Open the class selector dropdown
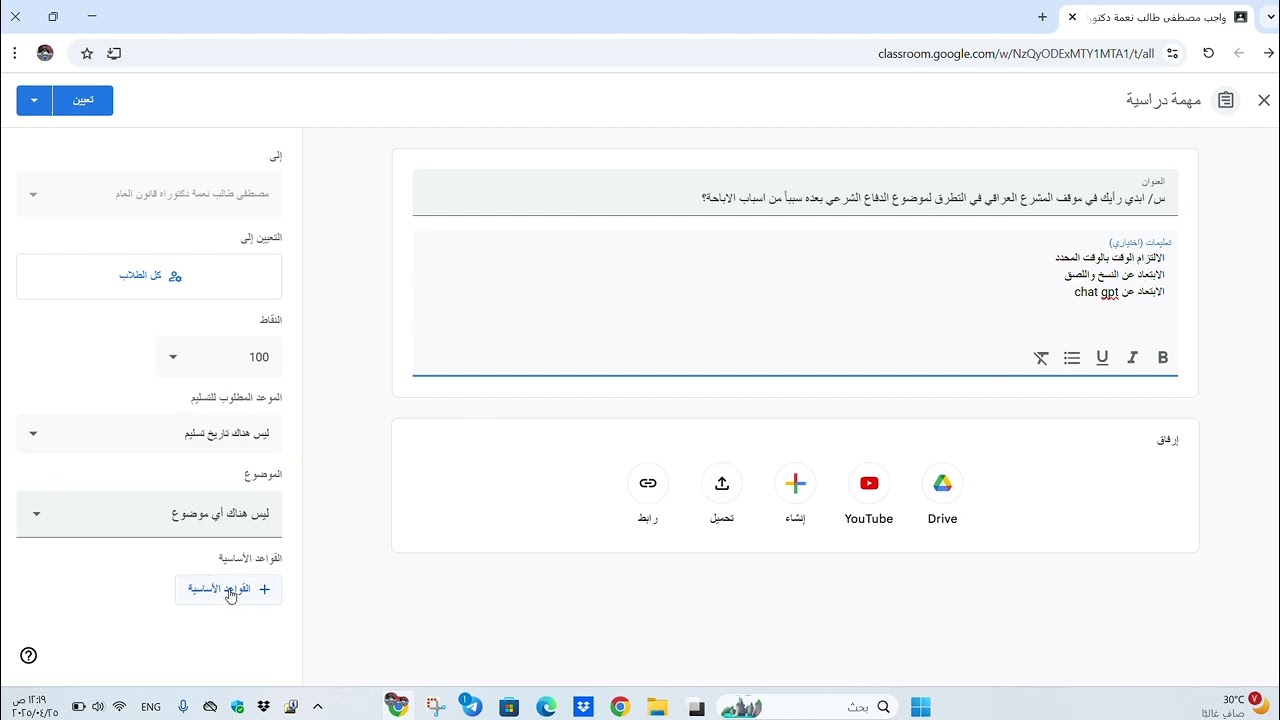The width and height of the screenshot is (1280, 720). 149,194
